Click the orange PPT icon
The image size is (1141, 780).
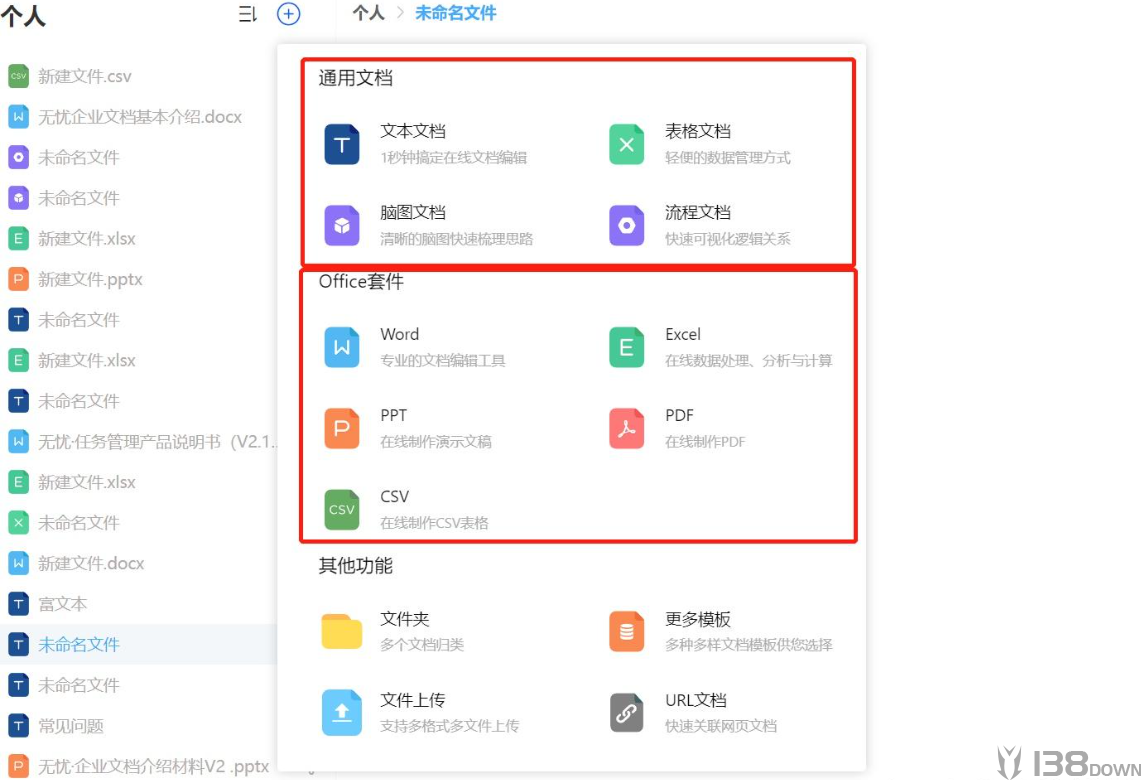[x=341, y=429]
